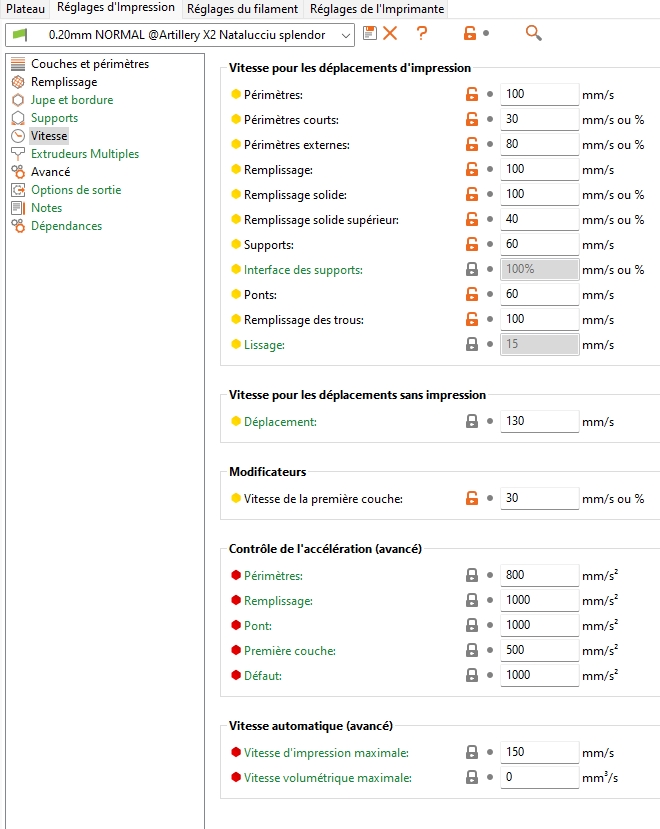Click the search magnifier icon
Screen dimensions: 660x829
(x=534, y=33)
